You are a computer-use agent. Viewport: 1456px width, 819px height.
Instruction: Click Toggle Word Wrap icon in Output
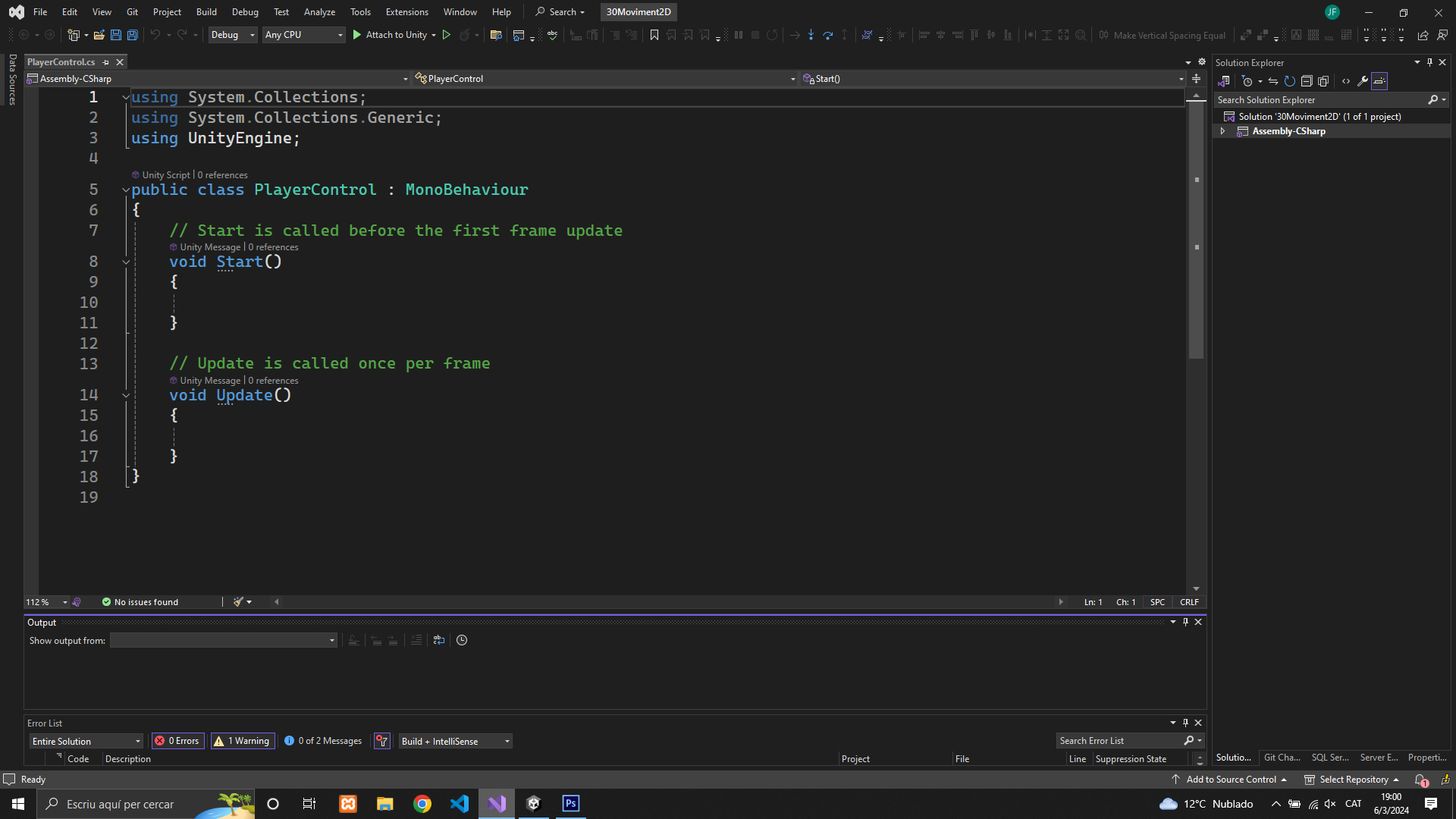pyautogui.click(x=438, y=640)
